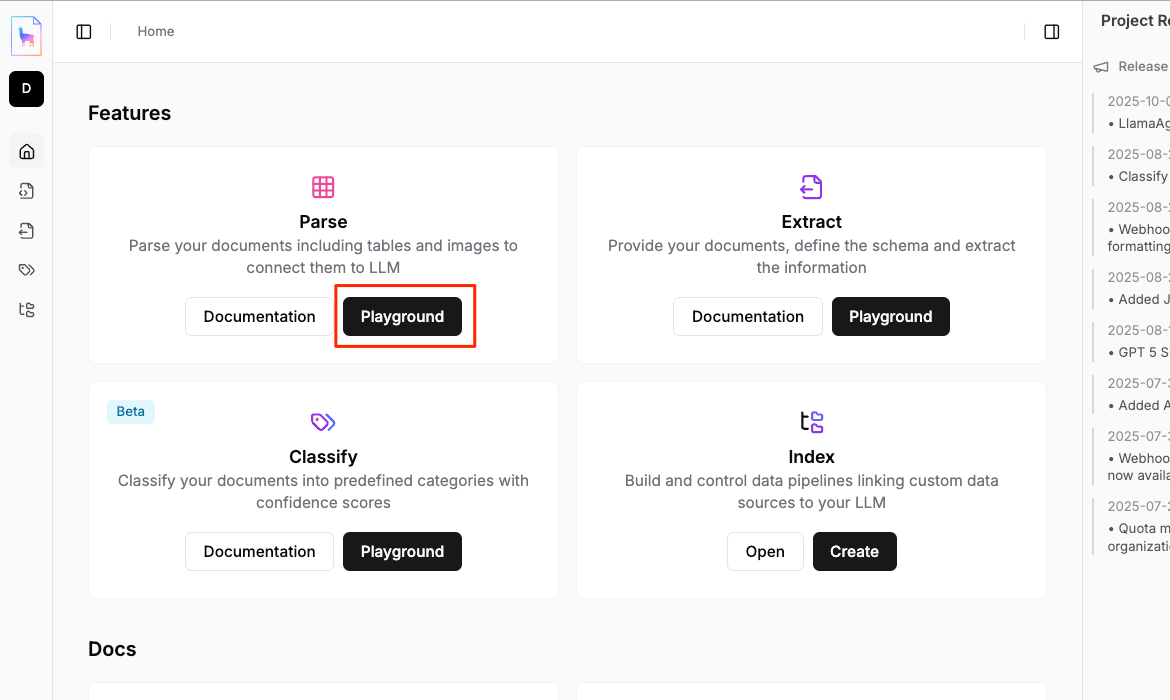Toggle the left sidebar panel
Viewport: 1170px width, 700px height.
(x=84, y=32)
